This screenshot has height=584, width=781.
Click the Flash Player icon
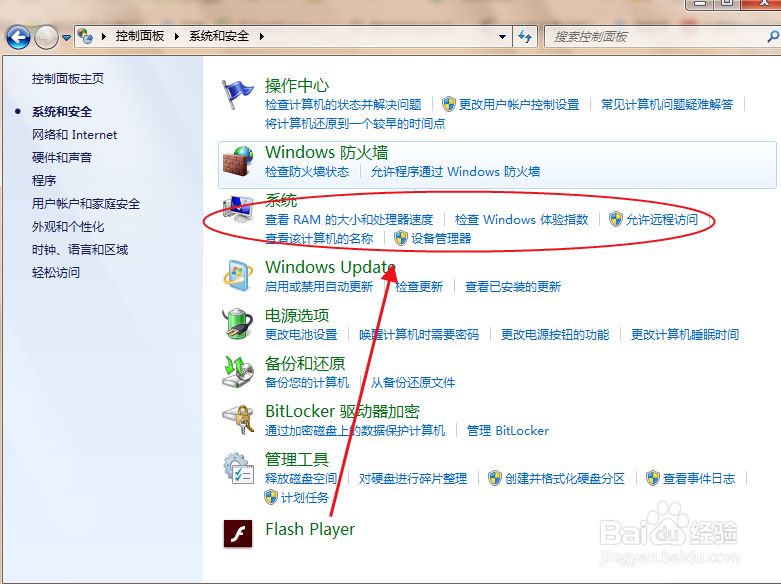point(238,534)
